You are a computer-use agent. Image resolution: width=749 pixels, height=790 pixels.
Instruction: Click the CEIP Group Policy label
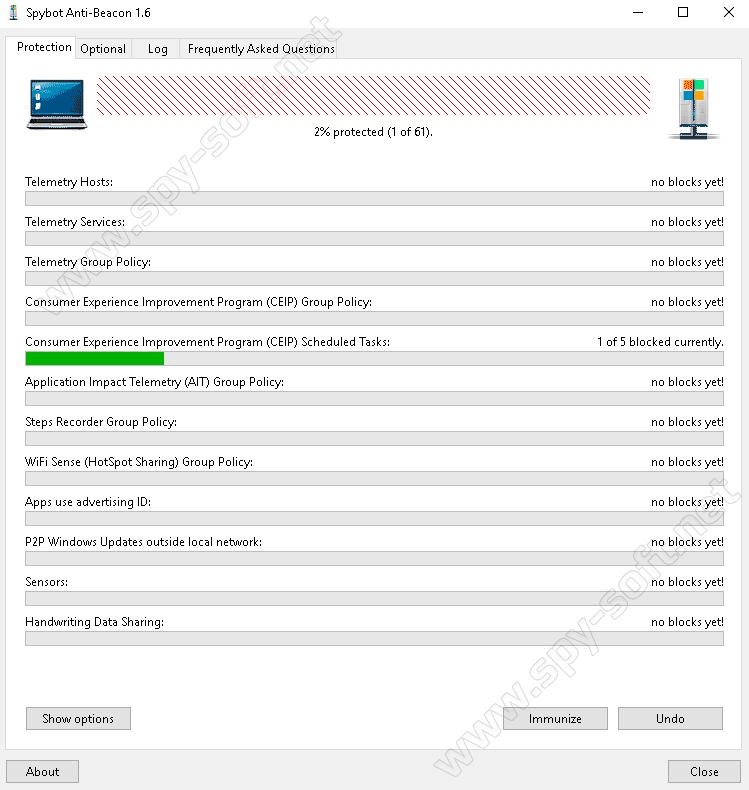198,302
